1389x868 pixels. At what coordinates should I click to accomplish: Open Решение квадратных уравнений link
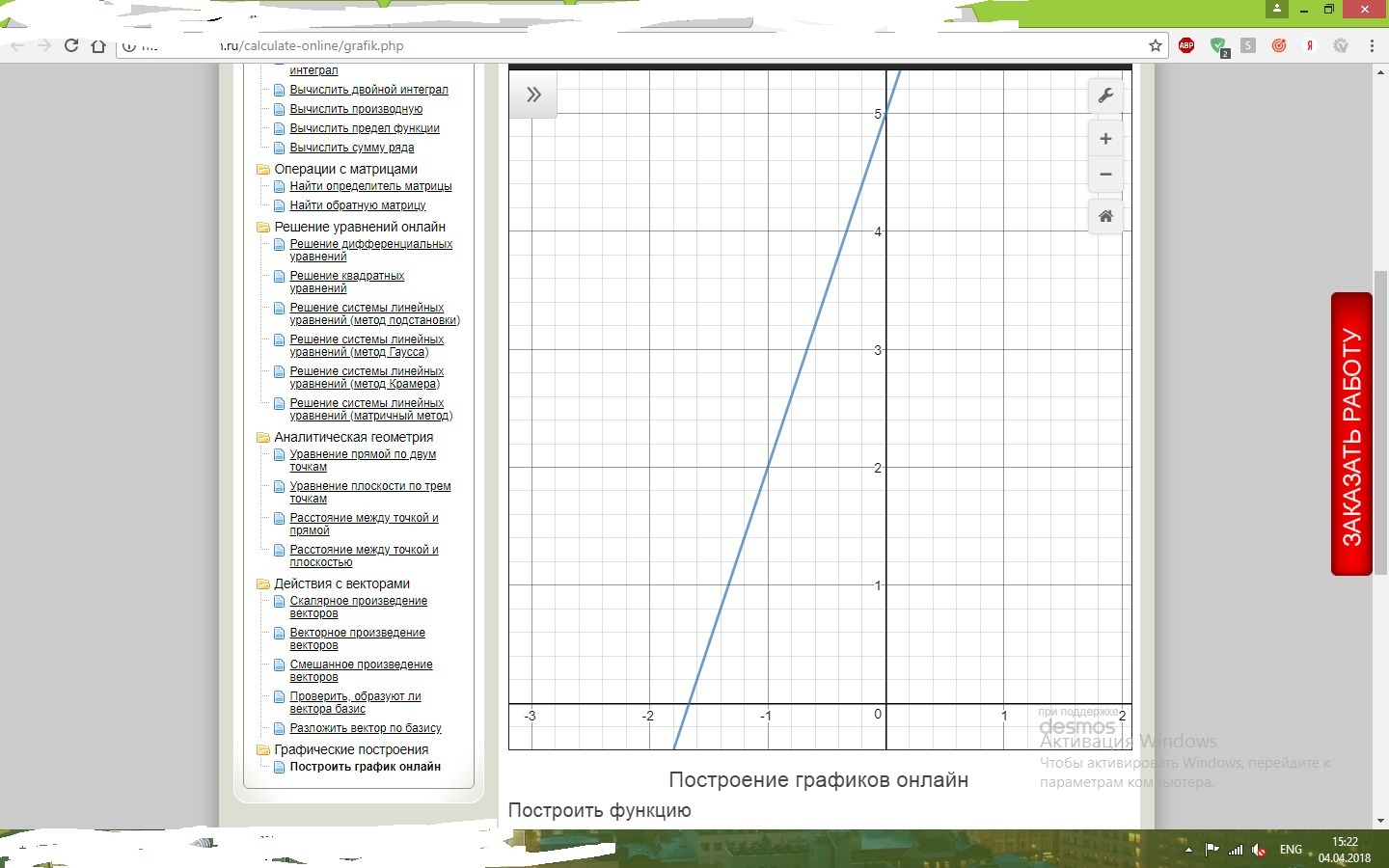346,282
